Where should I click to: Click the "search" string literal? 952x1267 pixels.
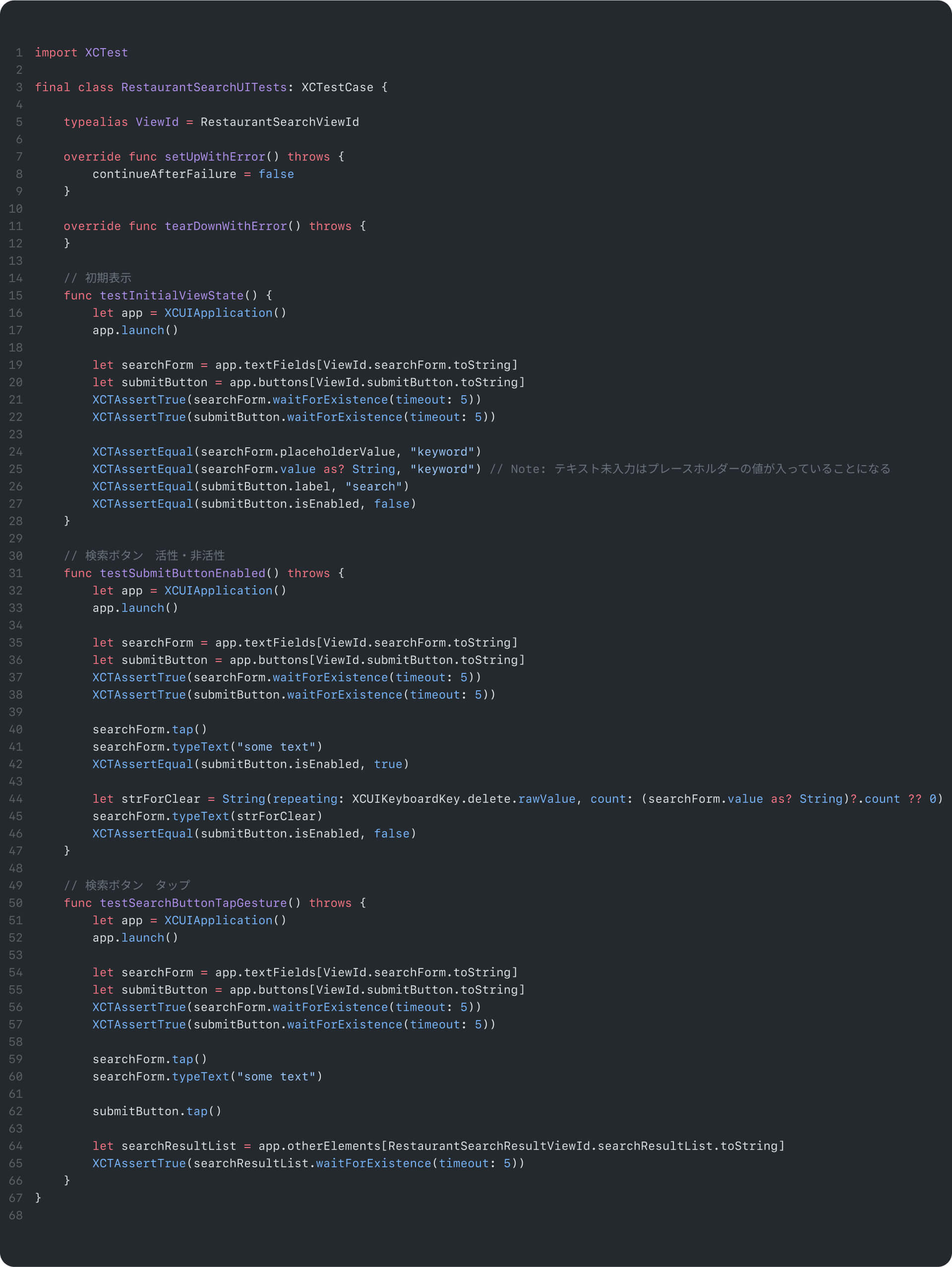tap(373, 486)
